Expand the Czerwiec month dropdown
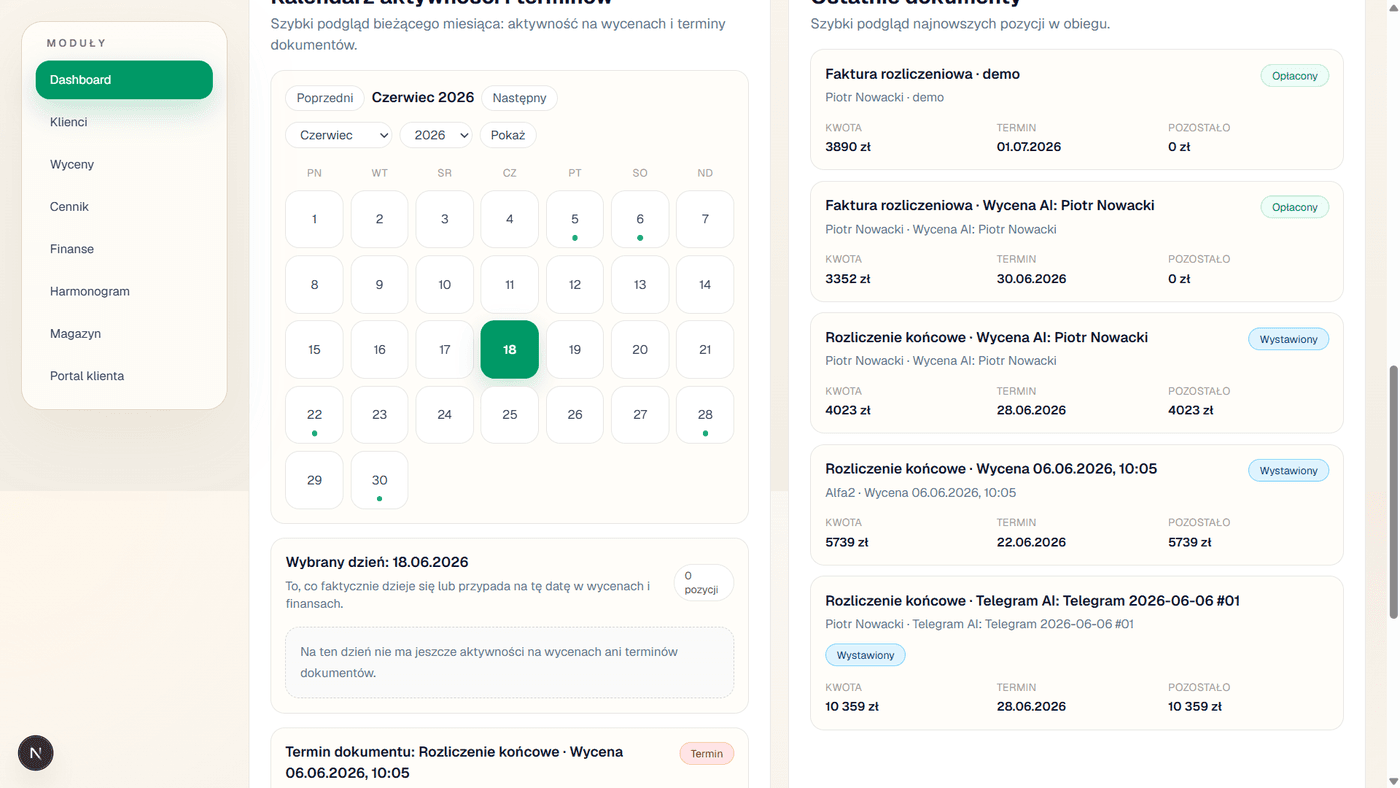 (x=339, y=135)
